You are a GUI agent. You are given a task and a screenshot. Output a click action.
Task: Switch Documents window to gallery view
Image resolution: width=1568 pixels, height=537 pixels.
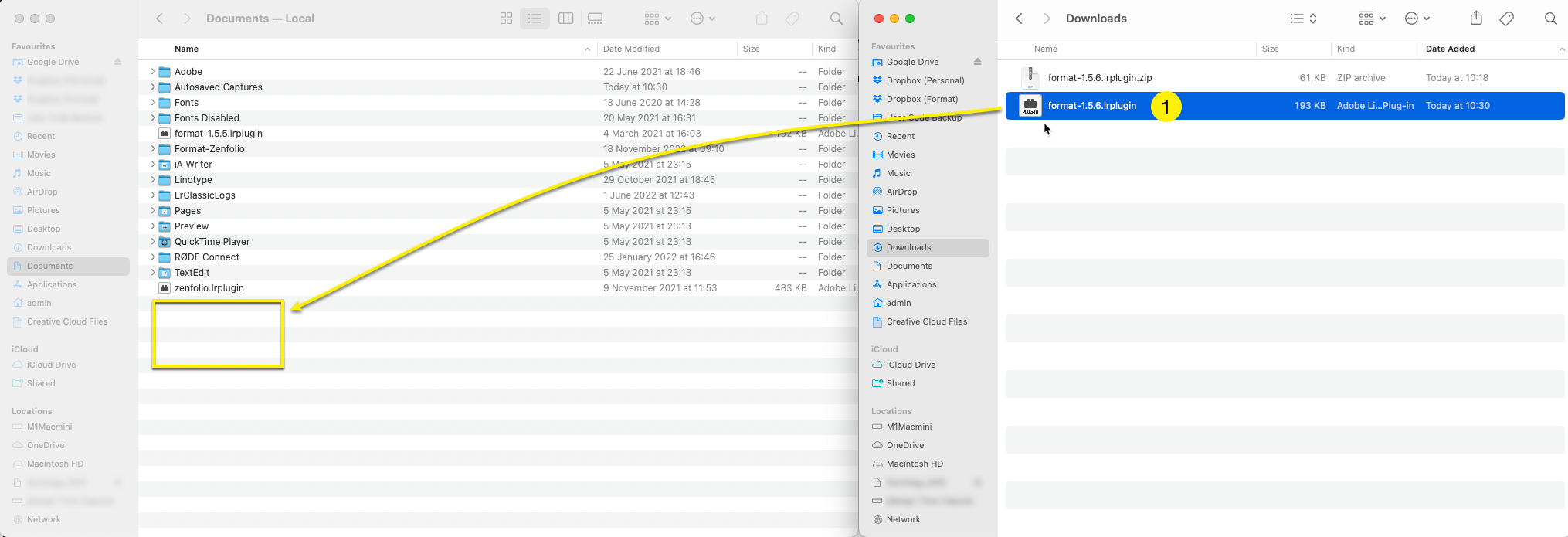coord(595,19)
